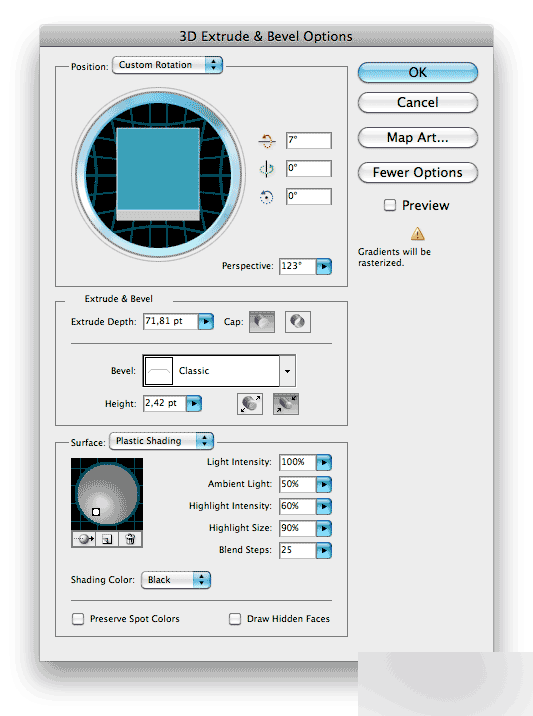Turn cap on for solid appearance
Screen dimensions: 533x716
(262, 322)
